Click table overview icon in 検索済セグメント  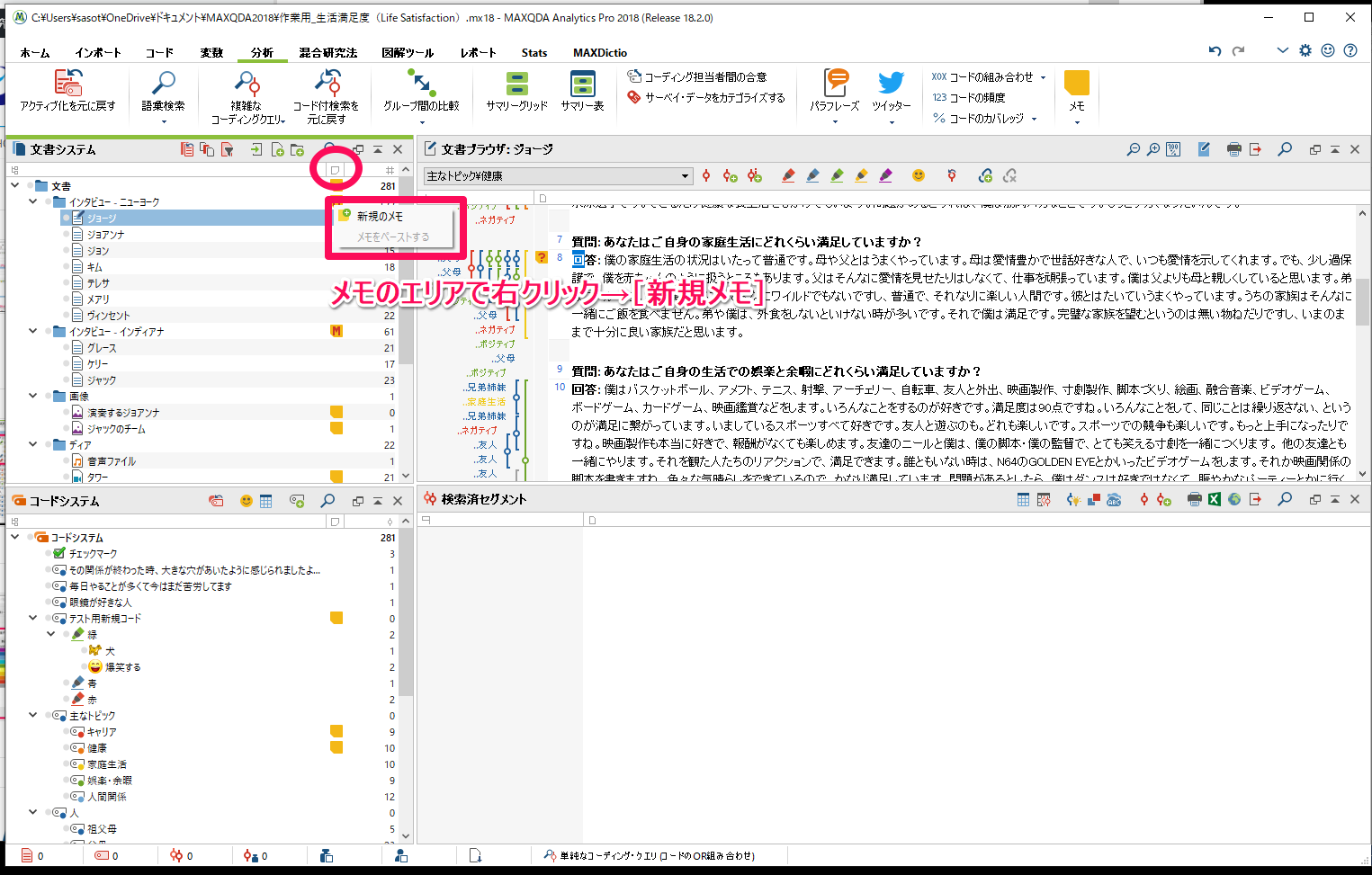point(1023,499)
